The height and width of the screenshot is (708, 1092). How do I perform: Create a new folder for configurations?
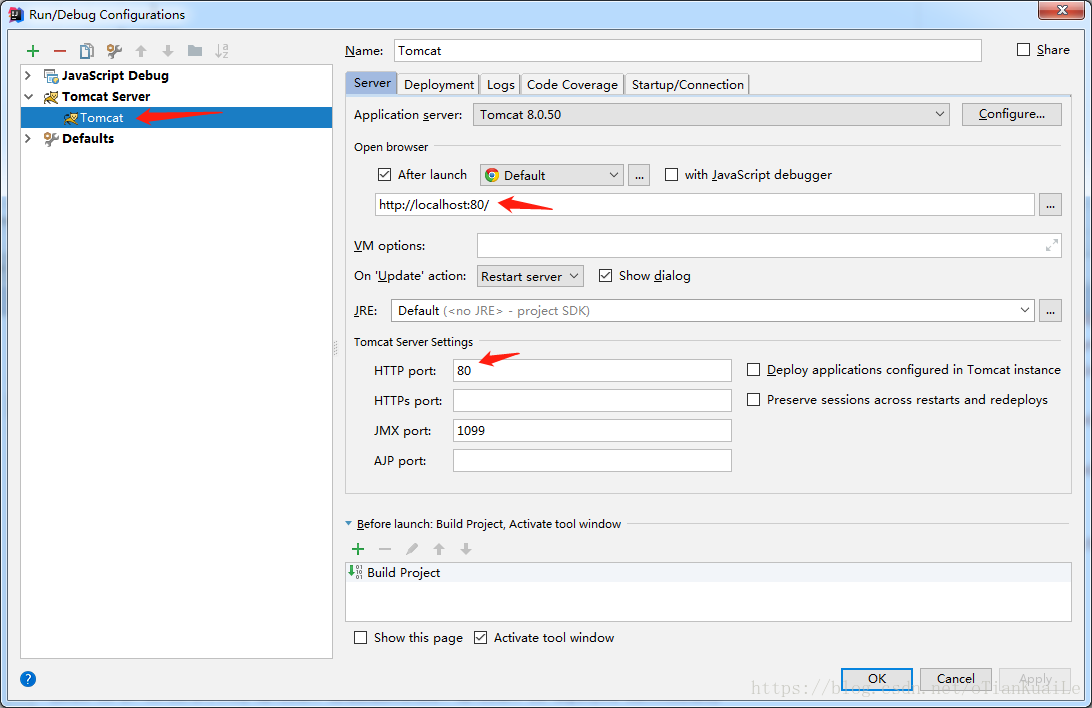tap(195, 51)
